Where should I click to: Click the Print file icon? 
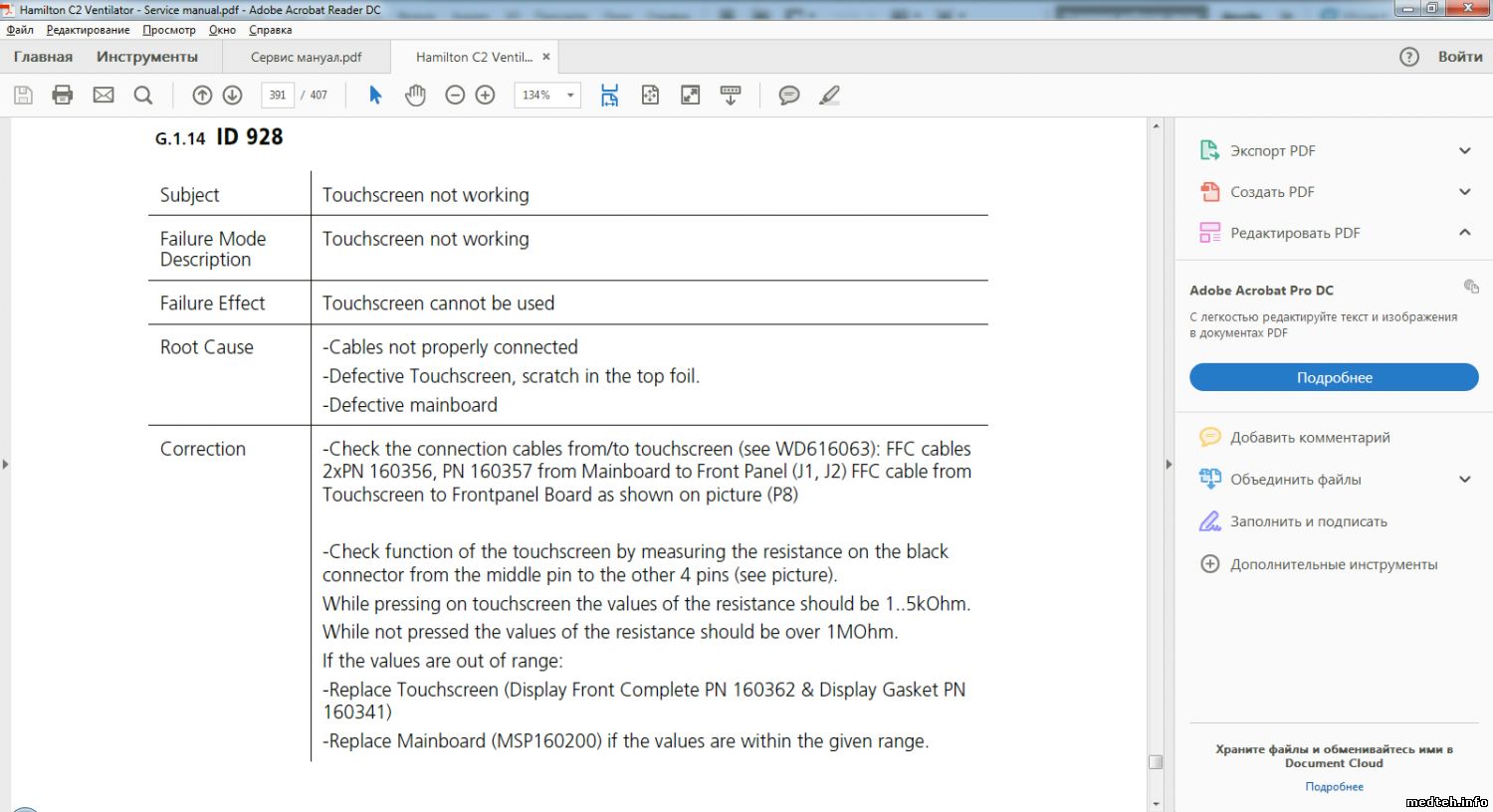tap(63, 95)
